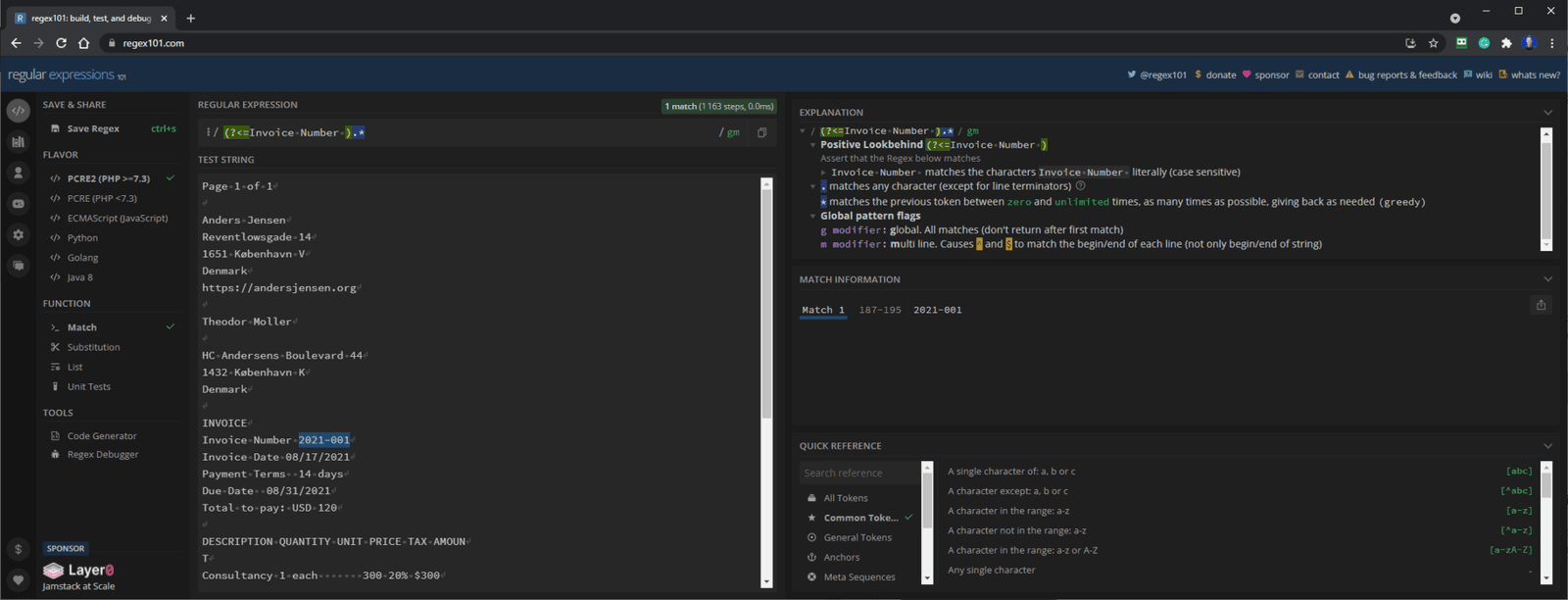
Task: Collapse the Quick Reference panel
Action: click(x=1547, y=446)
